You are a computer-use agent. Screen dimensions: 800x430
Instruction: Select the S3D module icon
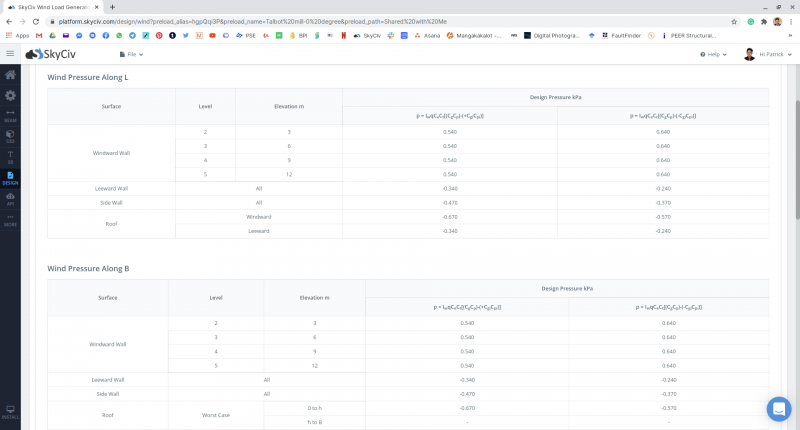click(10, 135)
